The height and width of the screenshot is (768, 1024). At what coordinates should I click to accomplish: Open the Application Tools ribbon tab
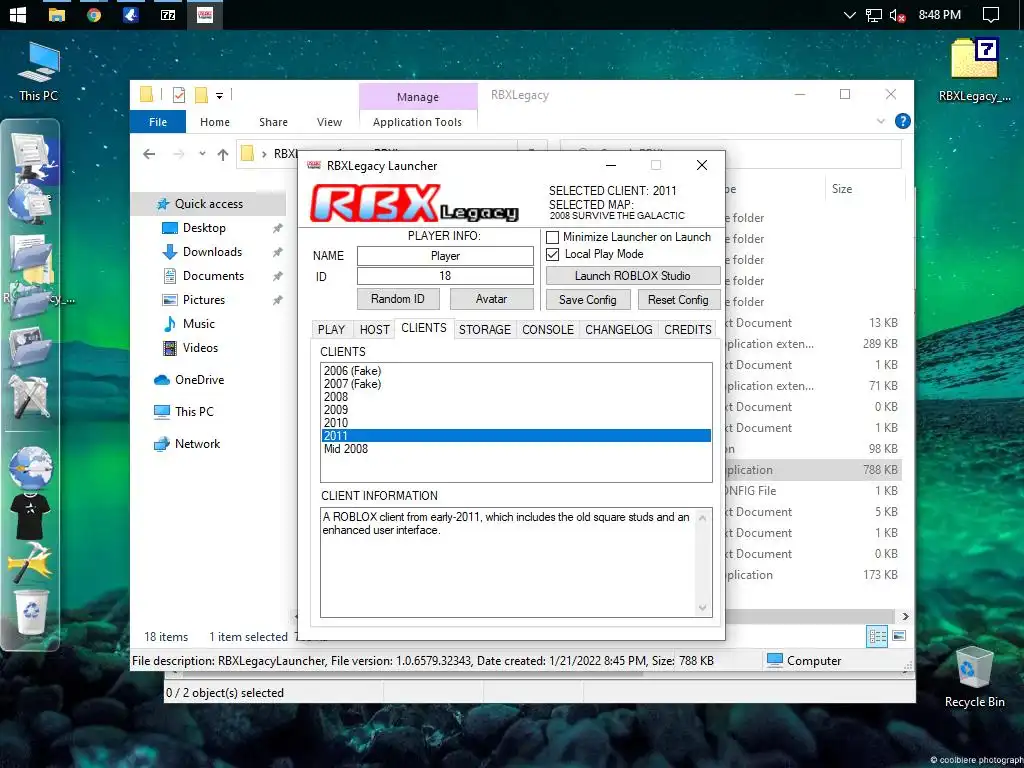pyautogui.click(x=417, y=122)
